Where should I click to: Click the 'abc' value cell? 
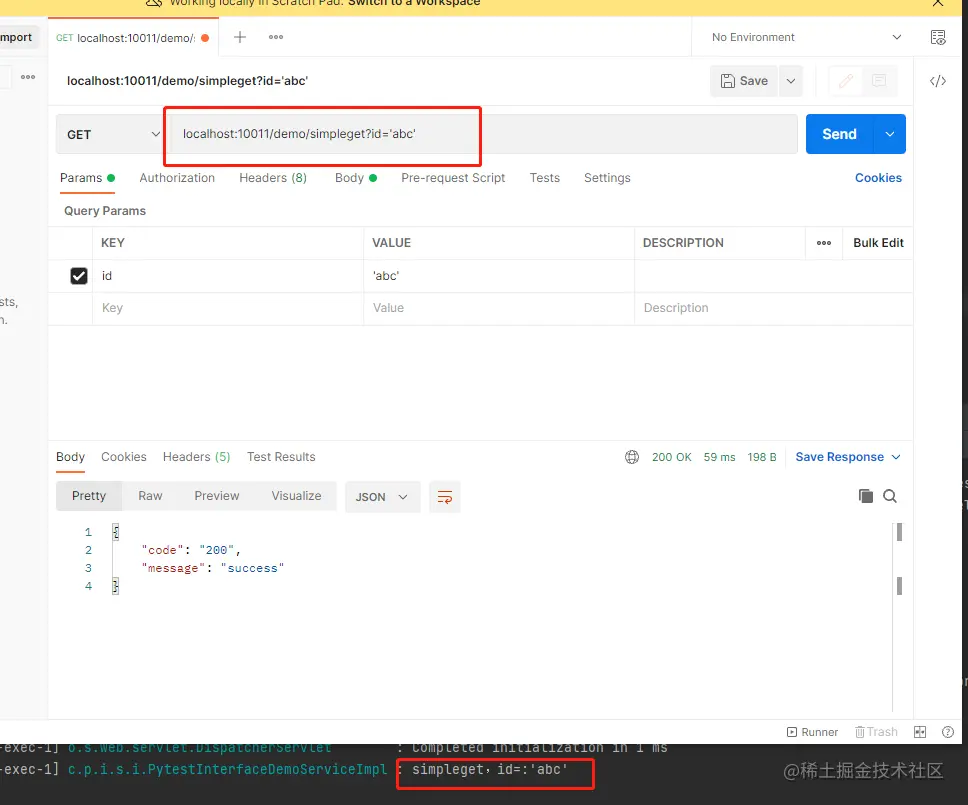point(499,276)
